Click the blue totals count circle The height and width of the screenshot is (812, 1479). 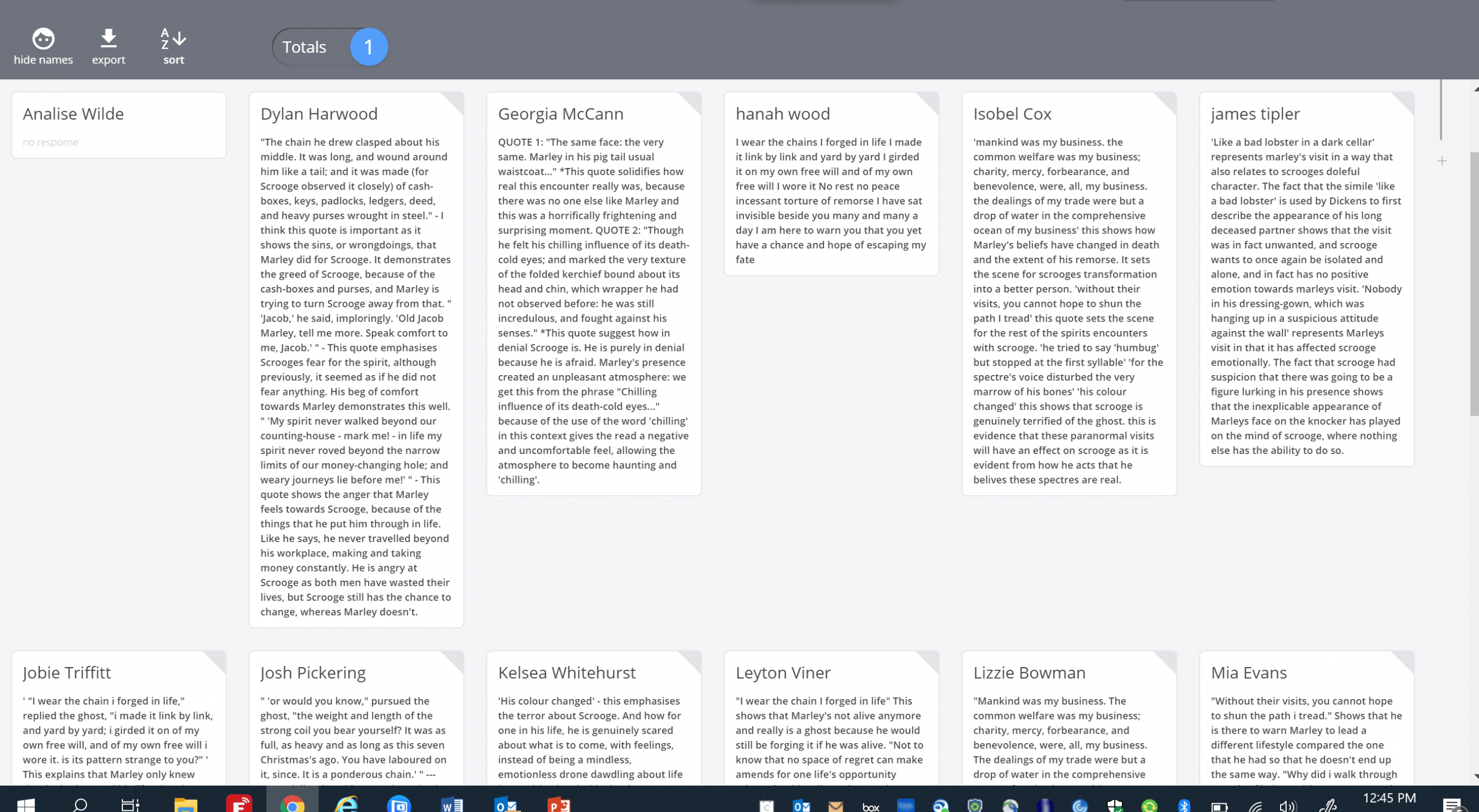point(369,47)
